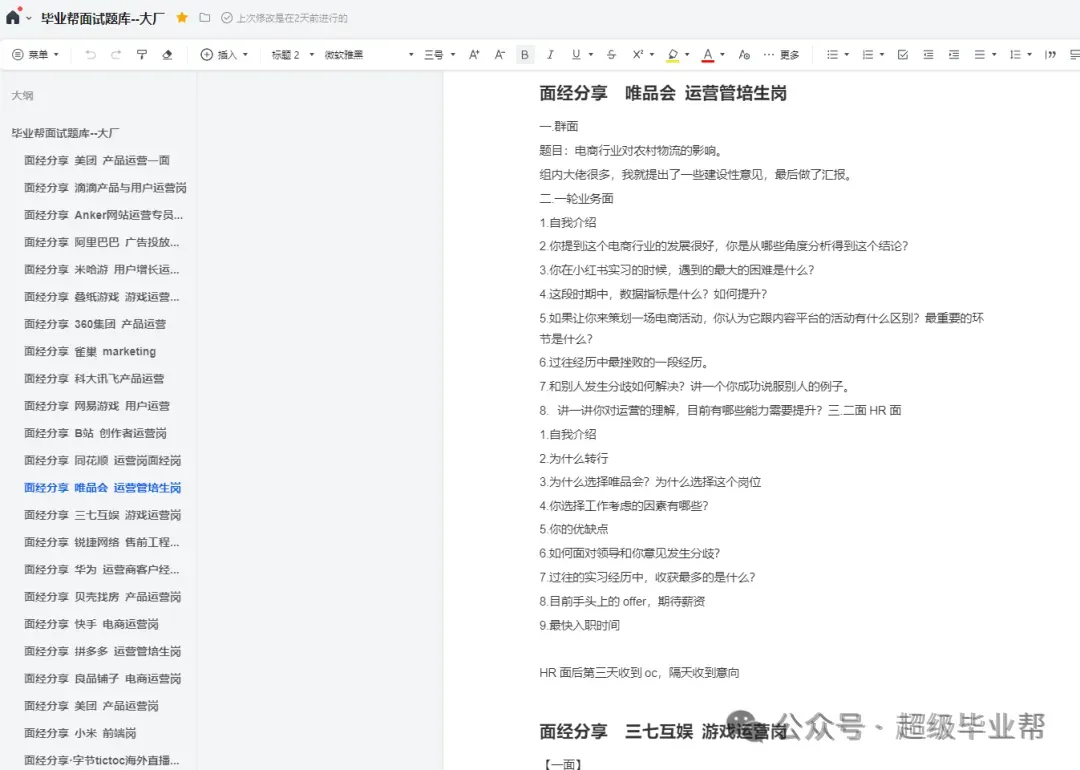Image resolution: width=1080 pixels, height=770 pixels.
Task: Open the 插入 insert menu
Action: (x=224, y=54)
